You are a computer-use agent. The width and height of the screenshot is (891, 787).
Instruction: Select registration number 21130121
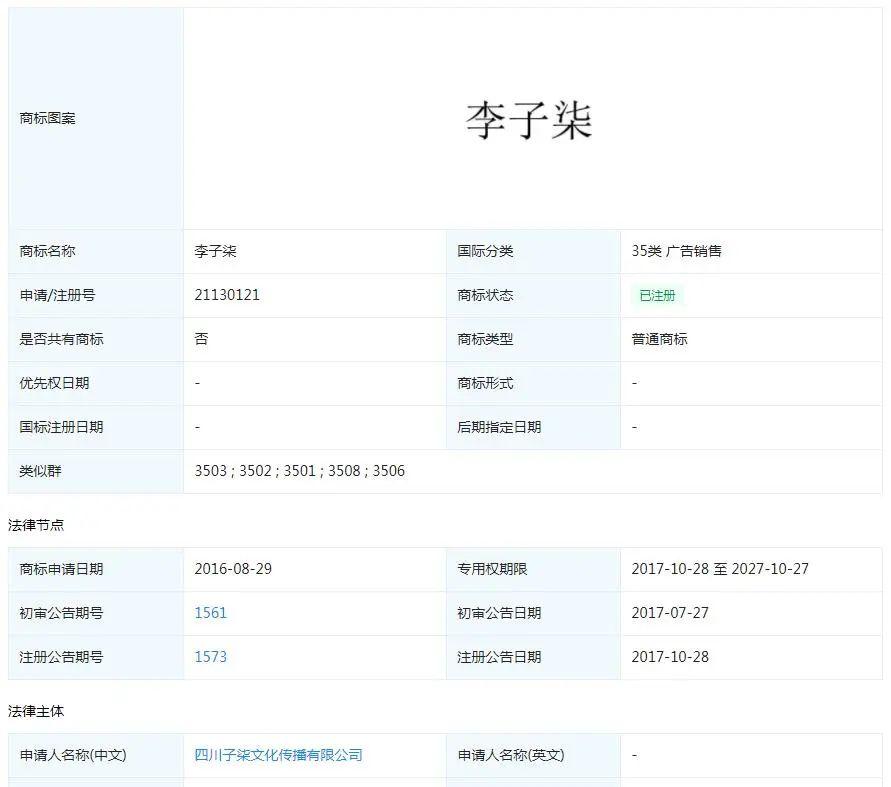(x=227, y=295)
